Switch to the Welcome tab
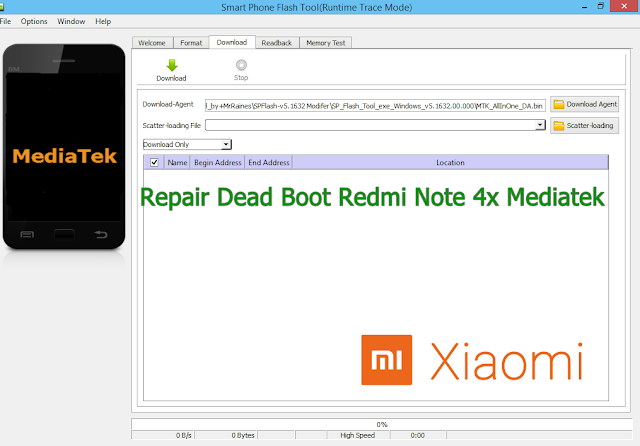This screenshot has height=446, width=640. 152,43
